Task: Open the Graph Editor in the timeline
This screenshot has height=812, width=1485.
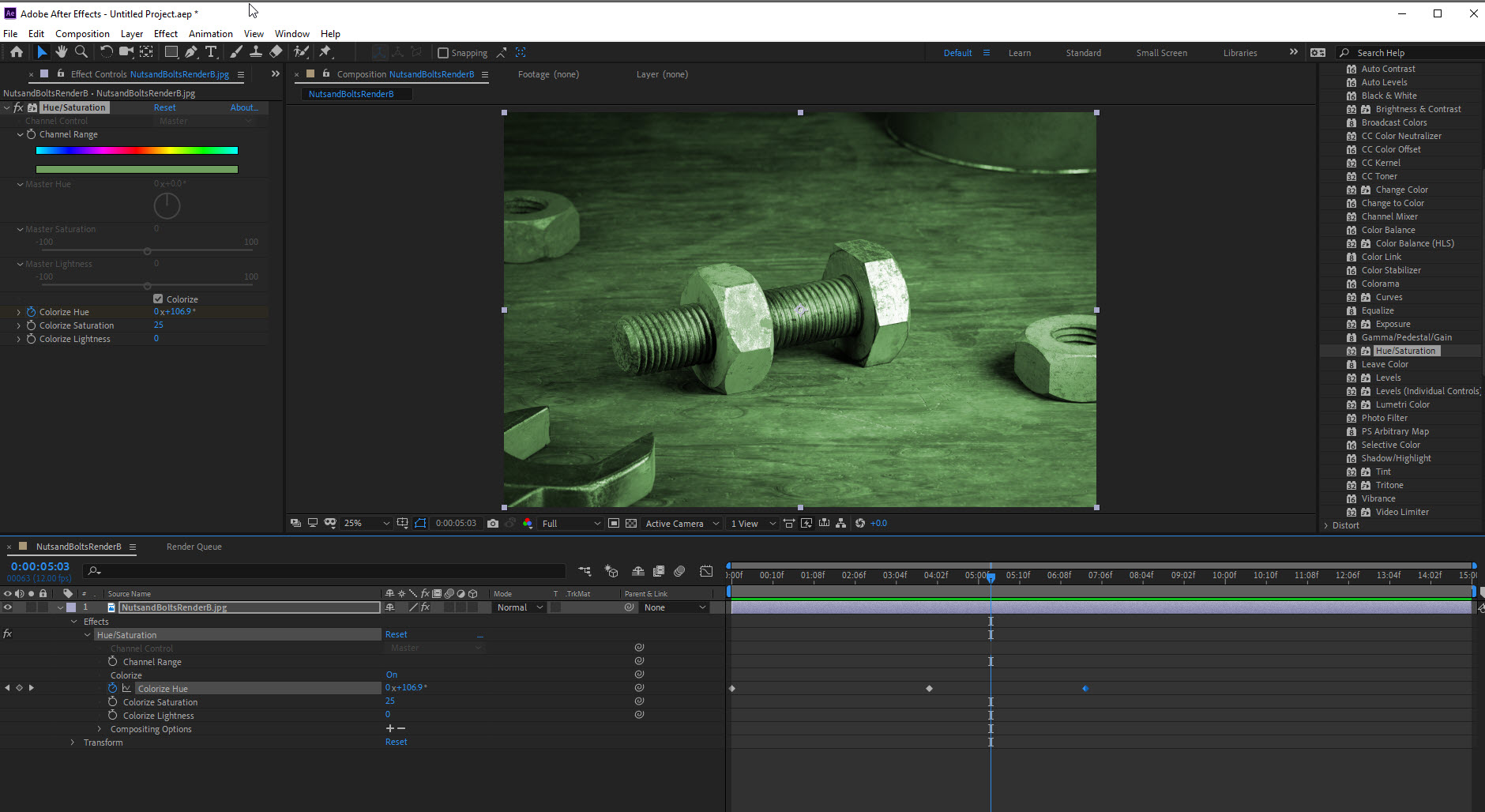Action: point(705,570)
